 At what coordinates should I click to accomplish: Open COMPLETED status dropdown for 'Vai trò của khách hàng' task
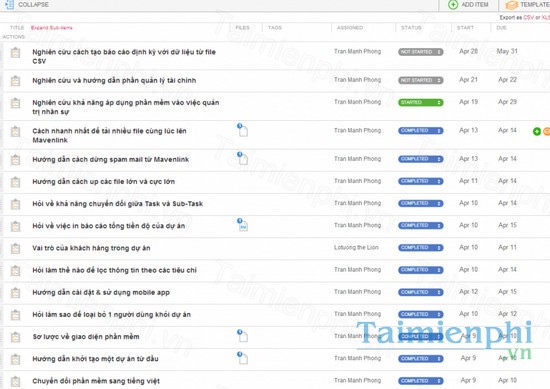421,248
